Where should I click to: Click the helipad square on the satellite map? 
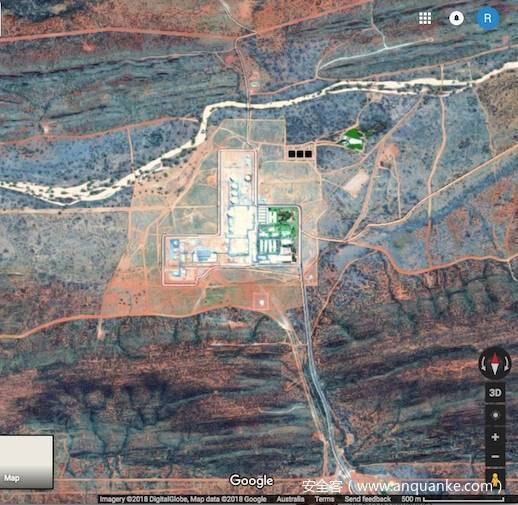pos(261,301)
